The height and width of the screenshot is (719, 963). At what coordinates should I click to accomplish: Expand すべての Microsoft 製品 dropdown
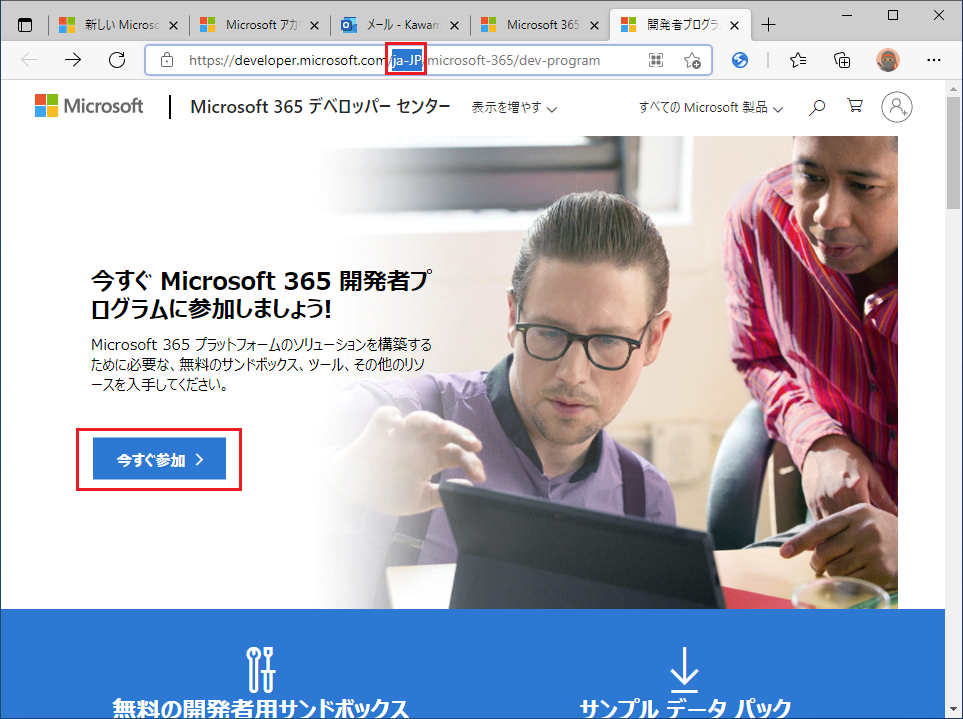tap(711, 107)
